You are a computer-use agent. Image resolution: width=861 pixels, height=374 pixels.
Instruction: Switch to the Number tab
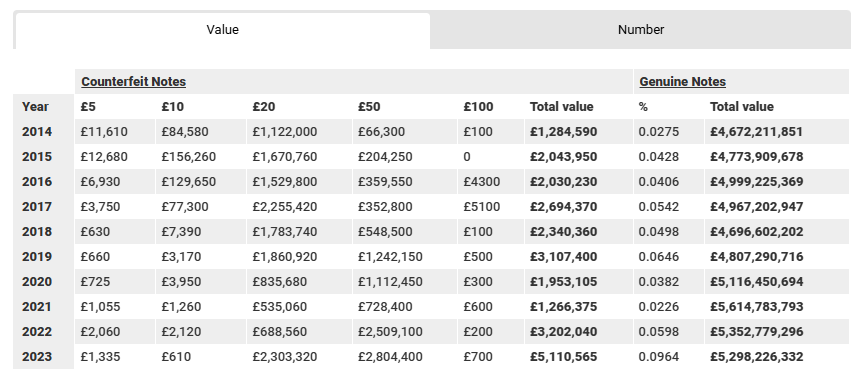tap(640, 30)
